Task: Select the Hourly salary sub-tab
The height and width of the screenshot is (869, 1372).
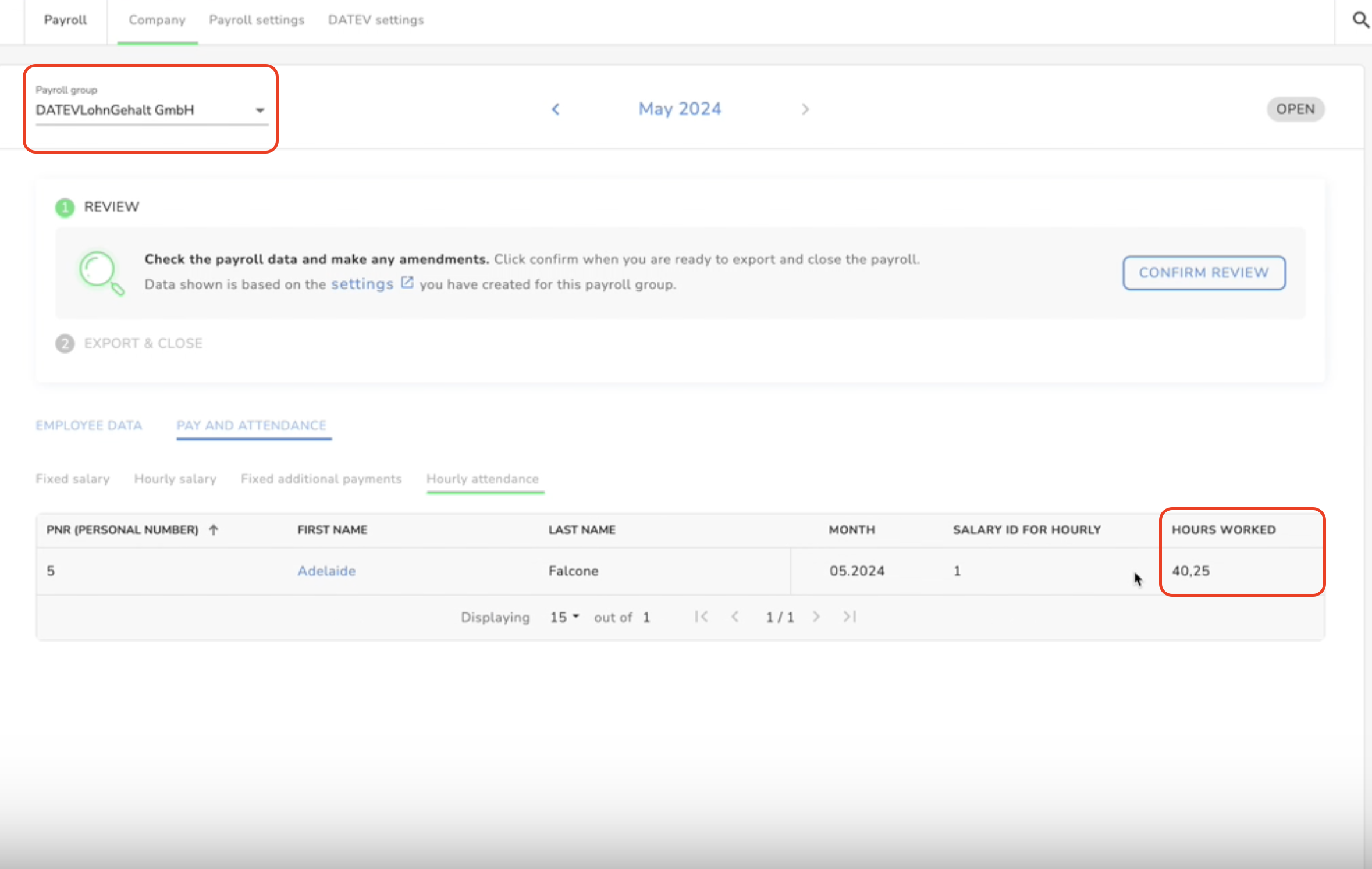Action: point(175,479)
